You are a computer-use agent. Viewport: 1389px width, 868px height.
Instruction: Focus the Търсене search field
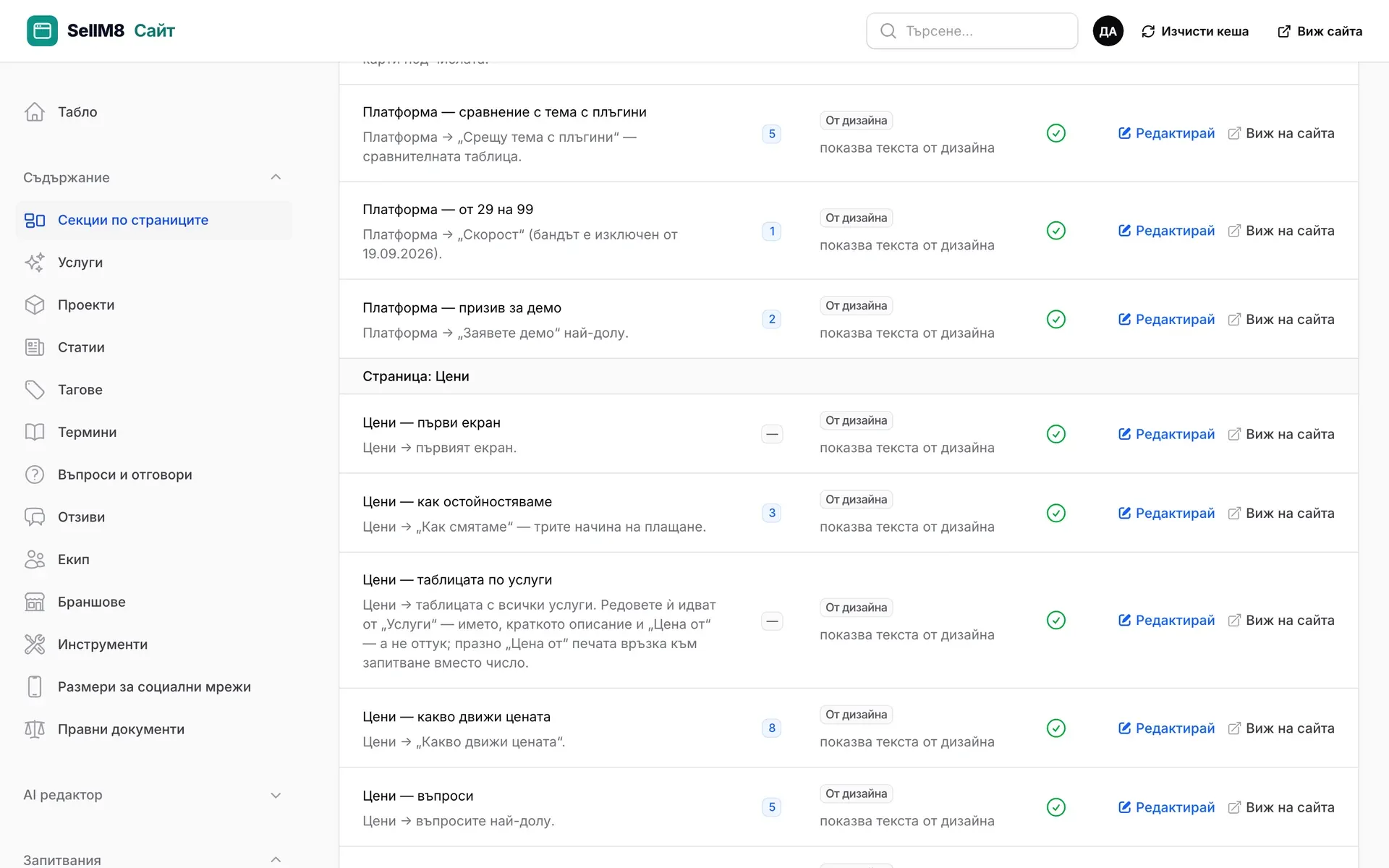click(972, 31)
